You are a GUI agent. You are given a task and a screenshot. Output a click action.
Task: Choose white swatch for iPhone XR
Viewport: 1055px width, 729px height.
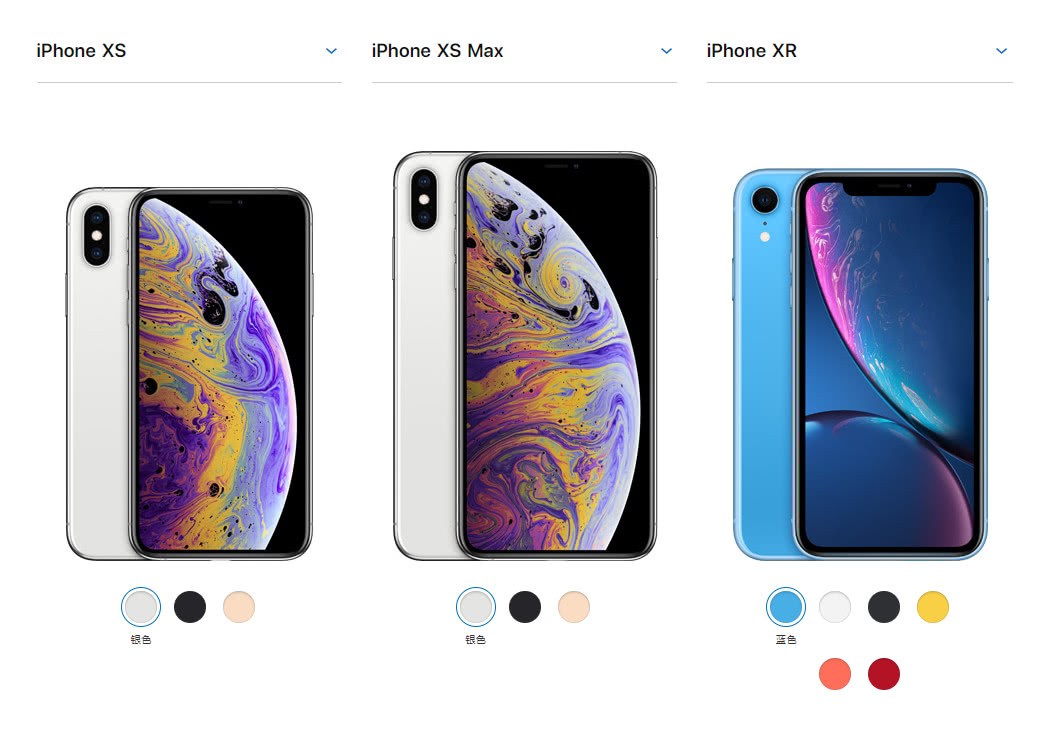point(835,606)
